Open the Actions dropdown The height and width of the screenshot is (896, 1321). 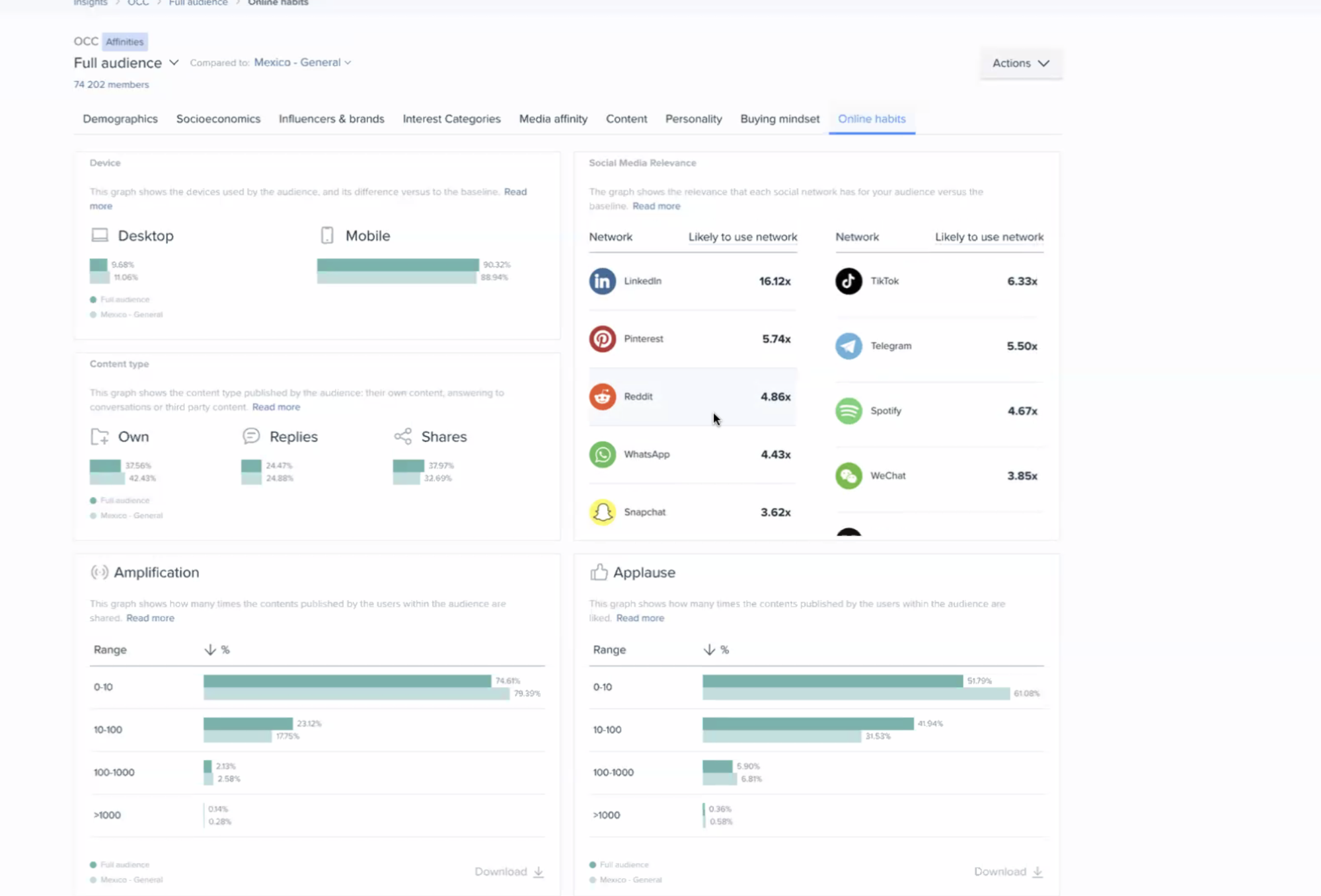tap(1020, 63)
